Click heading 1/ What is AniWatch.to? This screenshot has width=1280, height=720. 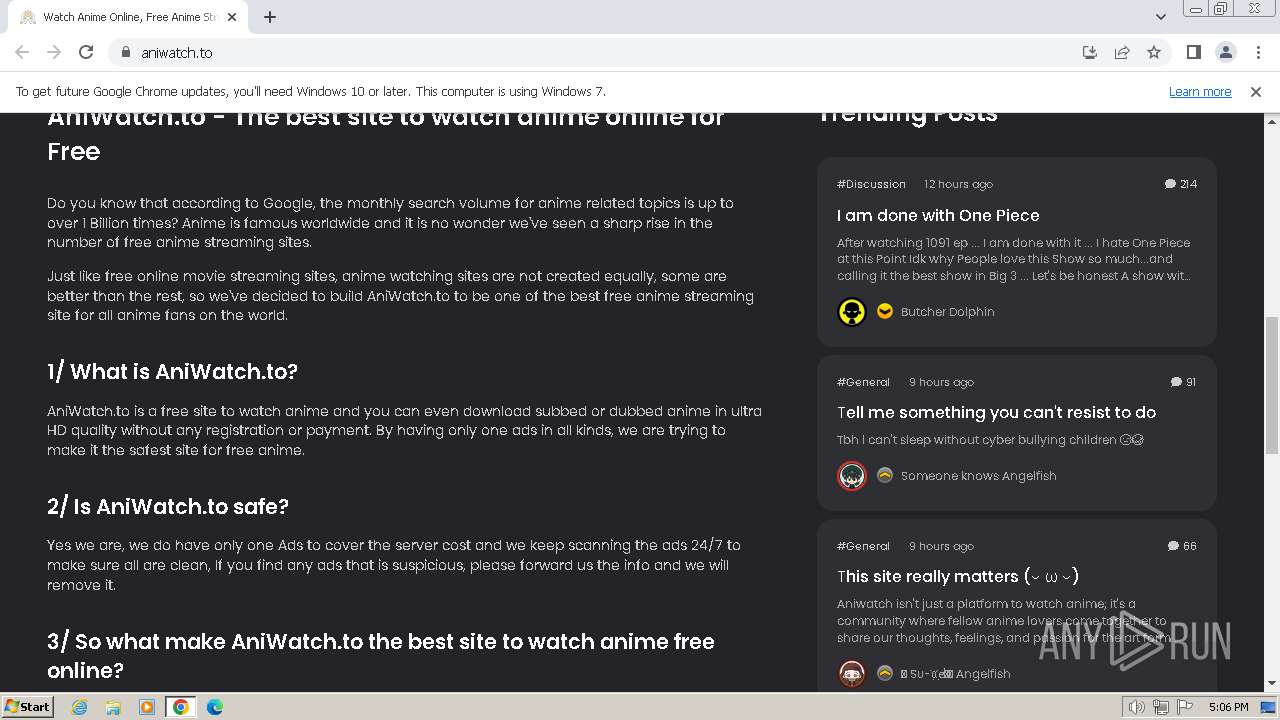[172, 371]
